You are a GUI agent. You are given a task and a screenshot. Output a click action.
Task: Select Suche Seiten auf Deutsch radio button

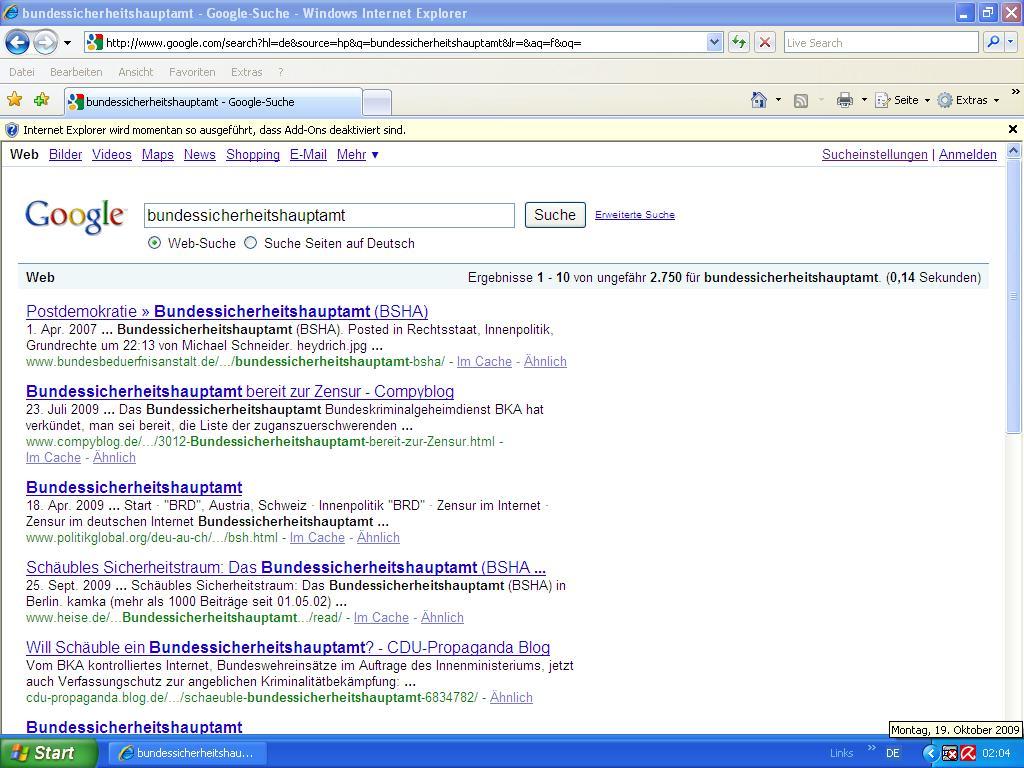(251, 243)
